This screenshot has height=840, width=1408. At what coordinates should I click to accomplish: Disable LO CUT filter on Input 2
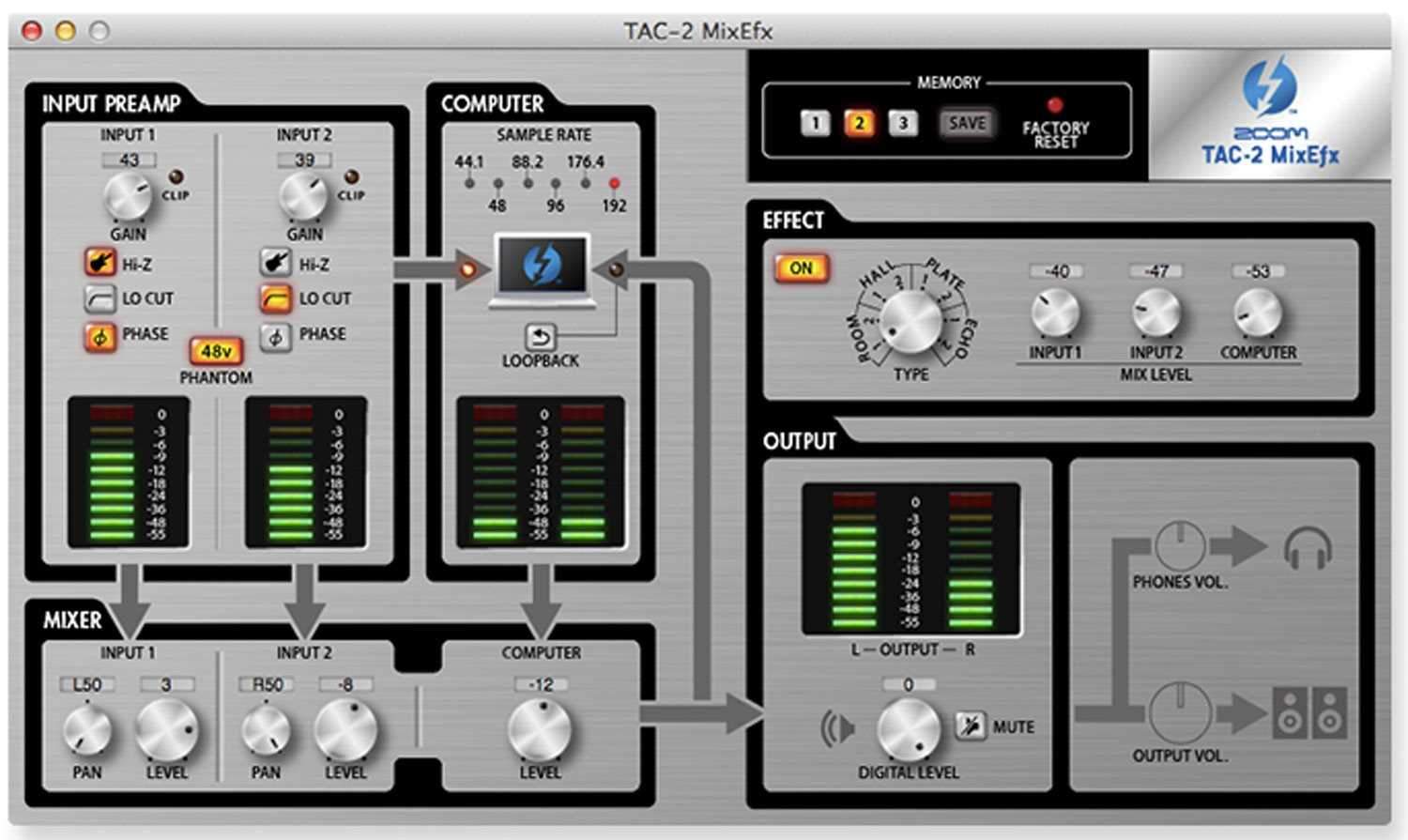[x=275, y=298]
